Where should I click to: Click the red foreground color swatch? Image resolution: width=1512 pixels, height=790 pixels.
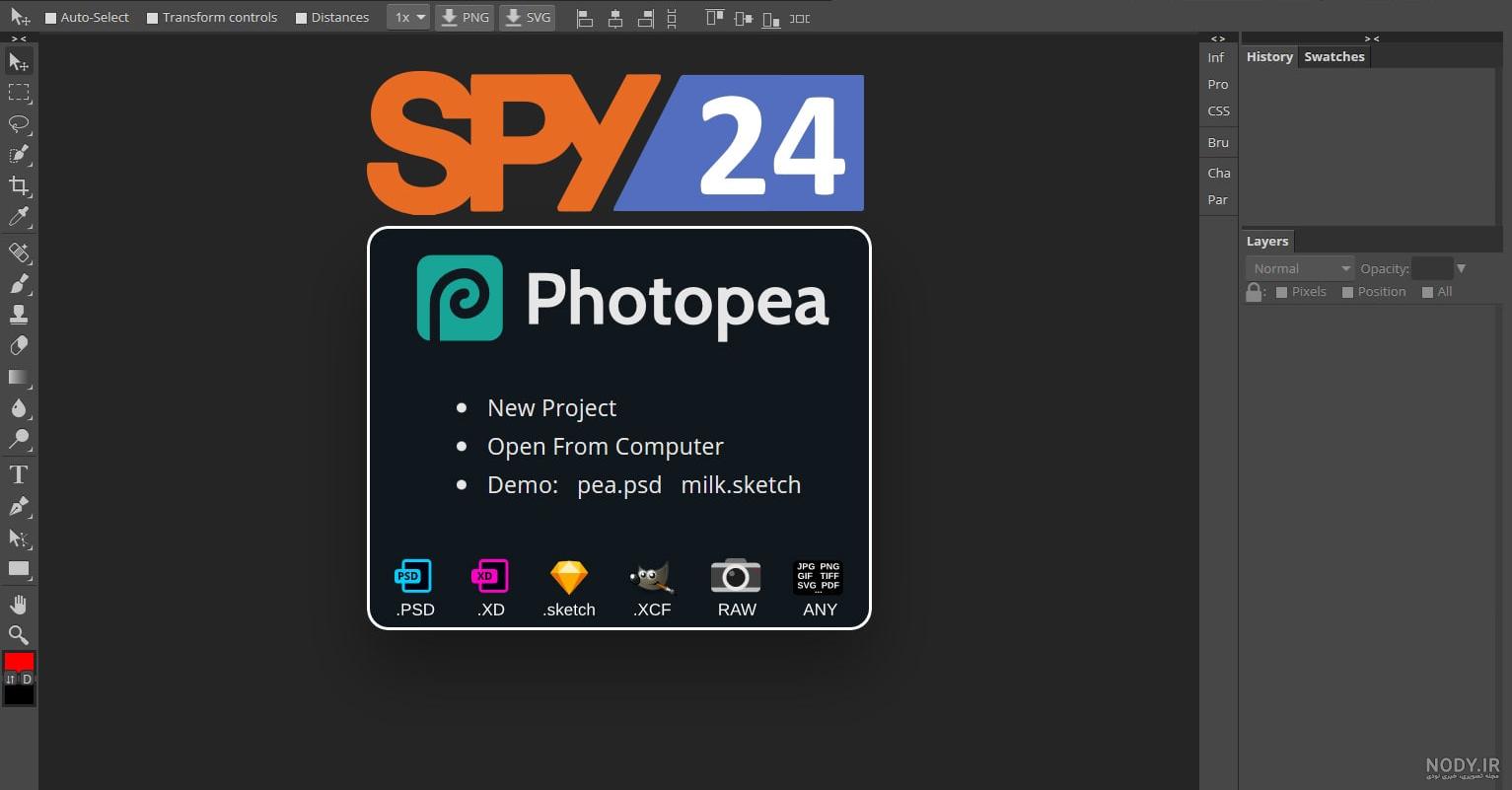[20, 662]
